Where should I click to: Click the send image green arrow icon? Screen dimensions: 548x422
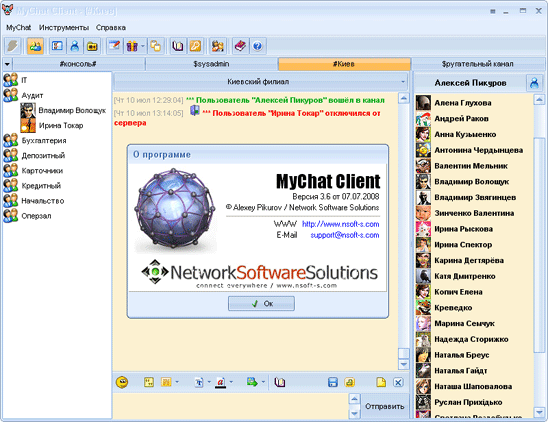tap(252, 382)
